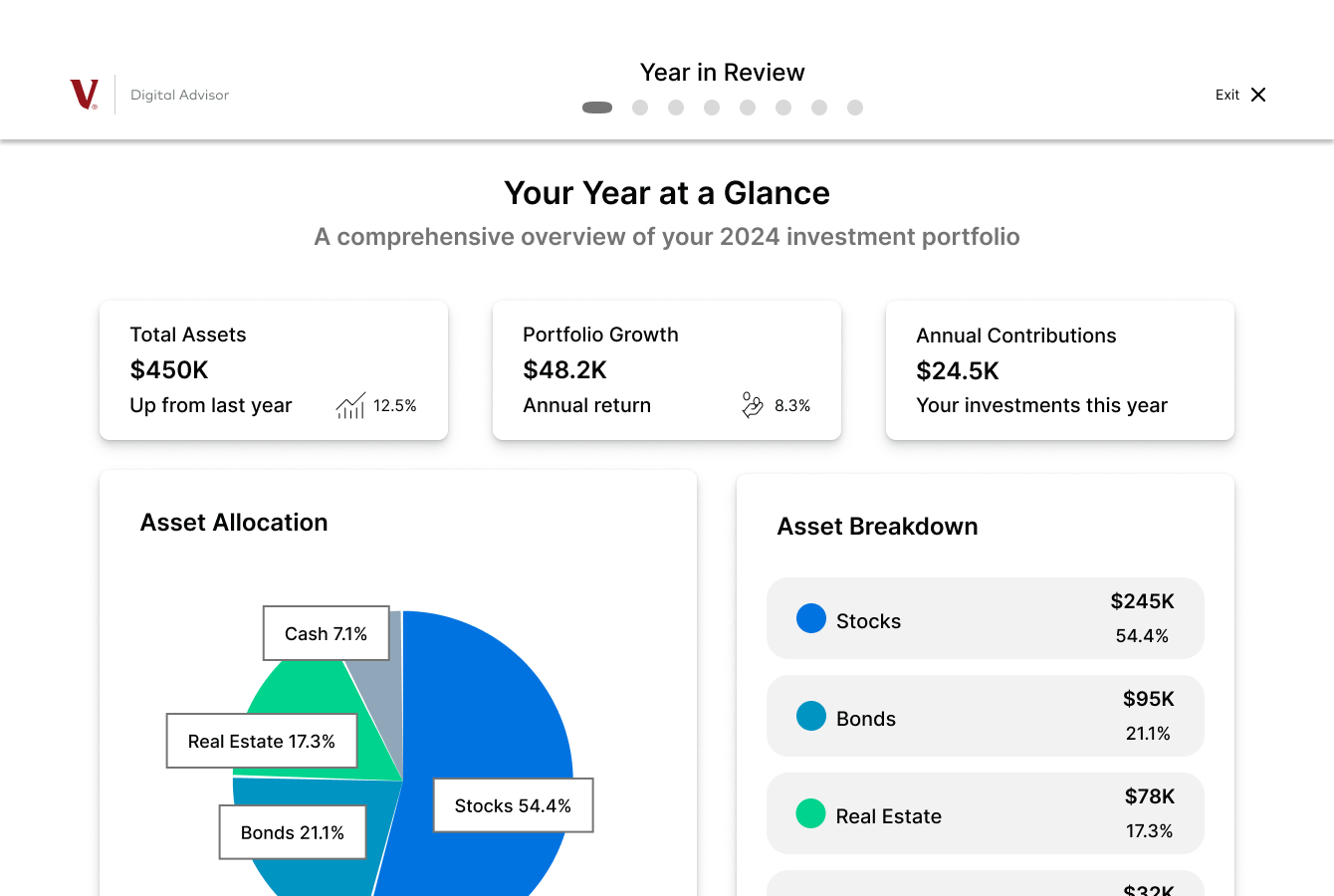Select the Bonds row in Asset Breakdown
1334x896 pixels.
coord(986,716)
